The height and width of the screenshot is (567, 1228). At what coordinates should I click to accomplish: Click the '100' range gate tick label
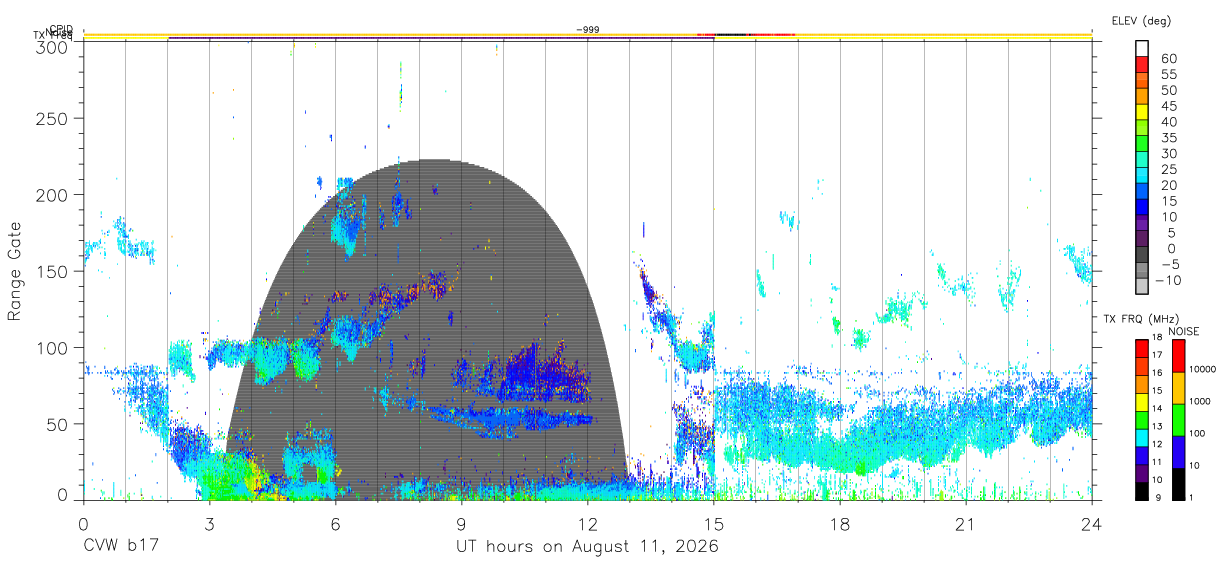pyautogui.click(x=54, y=348)
